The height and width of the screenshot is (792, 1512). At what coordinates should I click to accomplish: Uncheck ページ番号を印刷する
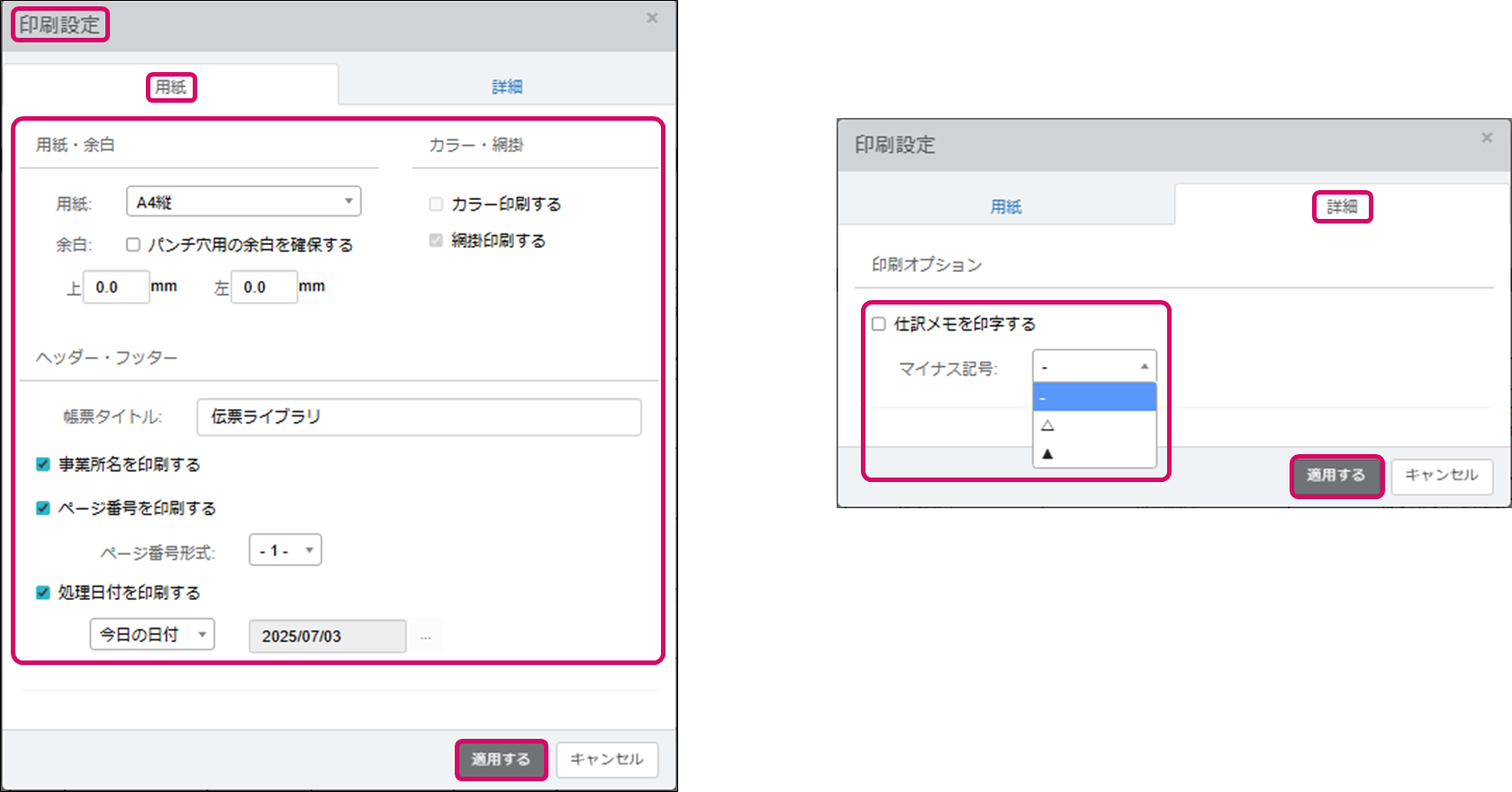coord(42,508)
